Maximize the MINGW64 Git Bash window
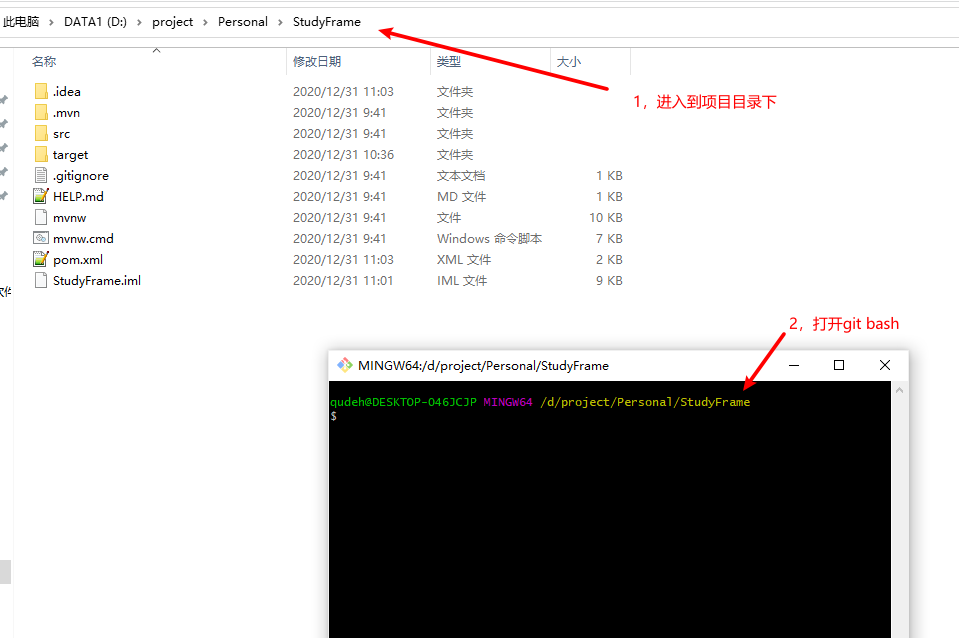This screenshot has height=638, width=959. point(839,365)
